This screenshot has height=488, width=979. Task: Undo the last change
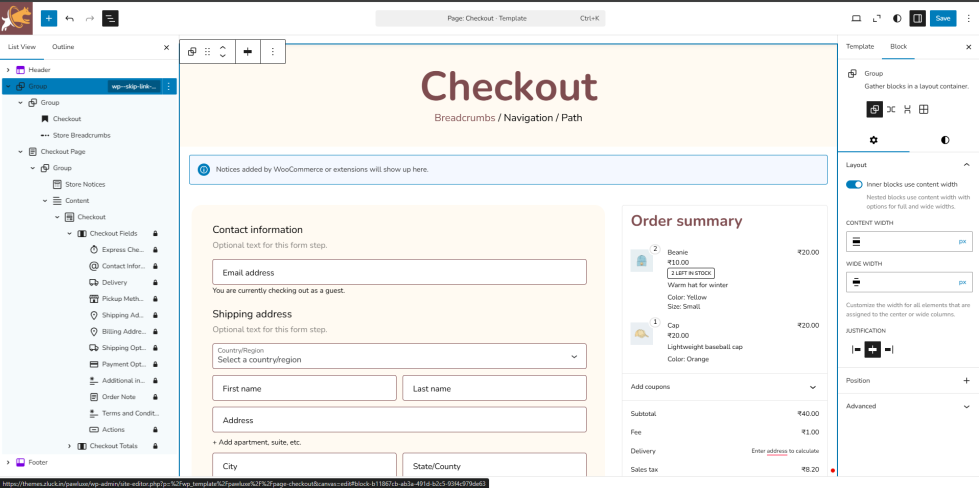click(x=69, y=19)
